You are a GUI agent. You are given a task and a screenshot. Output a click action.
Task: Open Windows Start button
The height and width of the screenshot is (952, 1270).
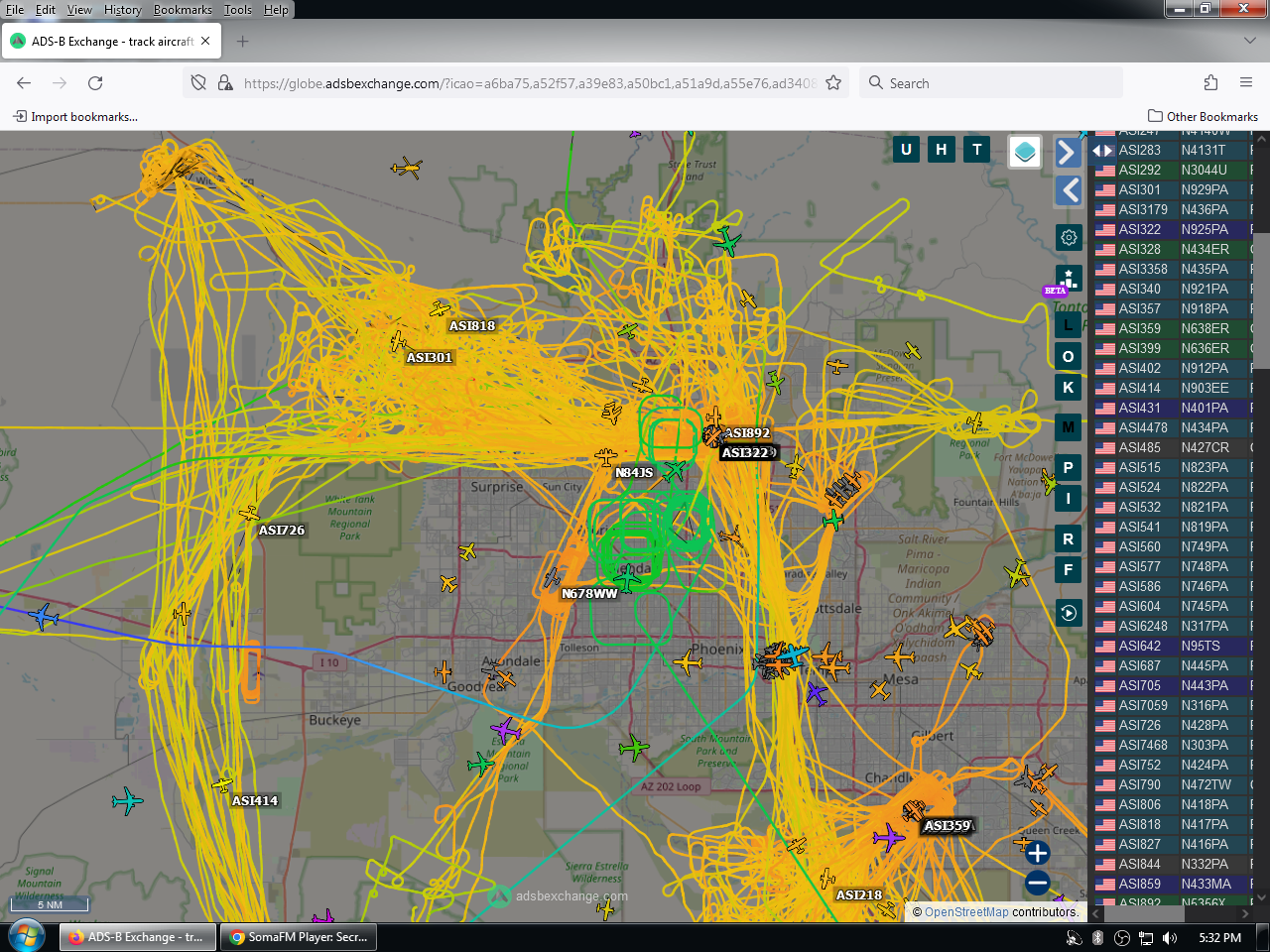[27, 936]
